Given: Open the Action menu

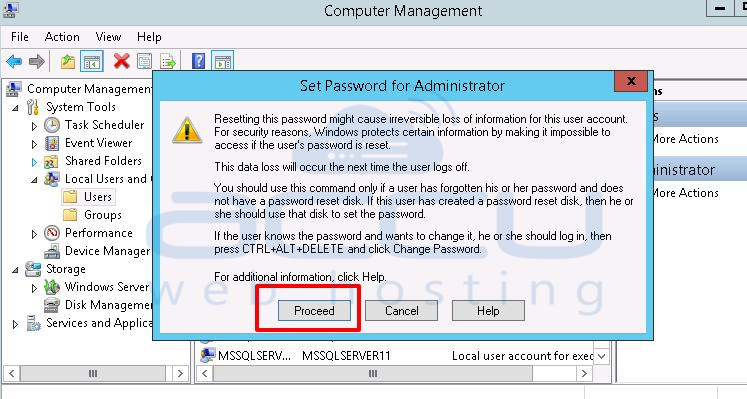Looking at the screenshot, I should coord(62,37).
